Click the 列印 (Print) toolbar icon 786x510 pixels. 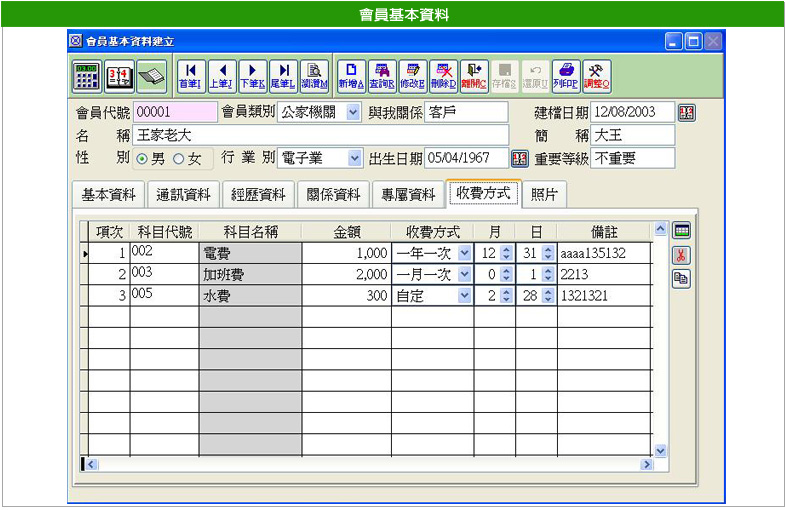pos(566,75)
